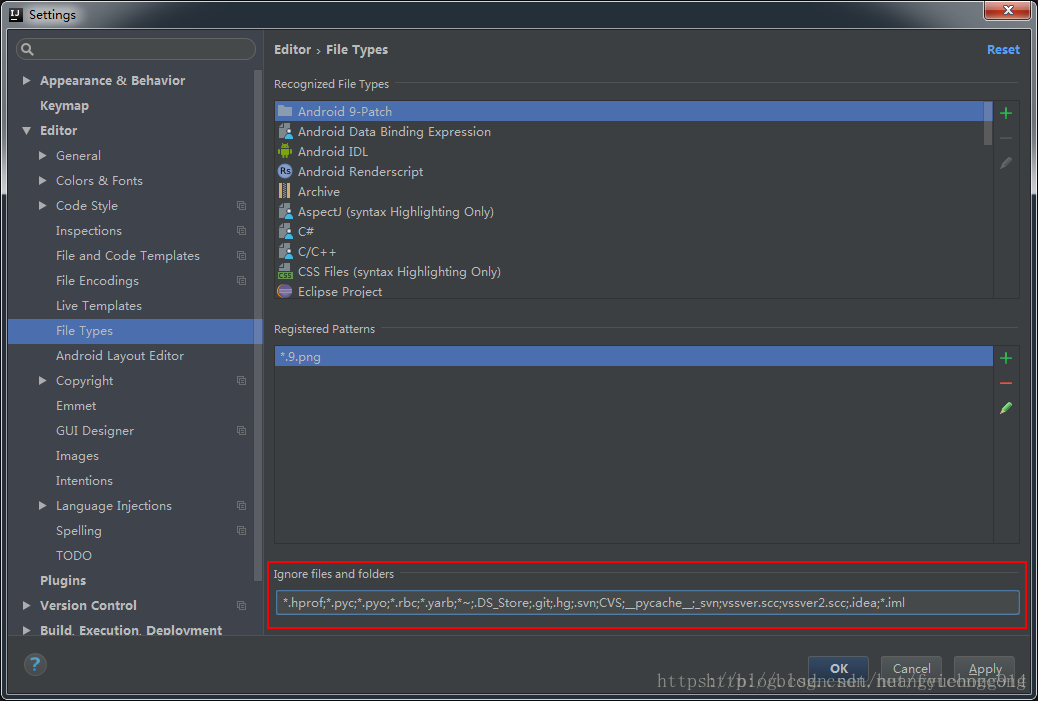
Task: Expand Build, Execution, Deployment section
Action: (26, 630)
